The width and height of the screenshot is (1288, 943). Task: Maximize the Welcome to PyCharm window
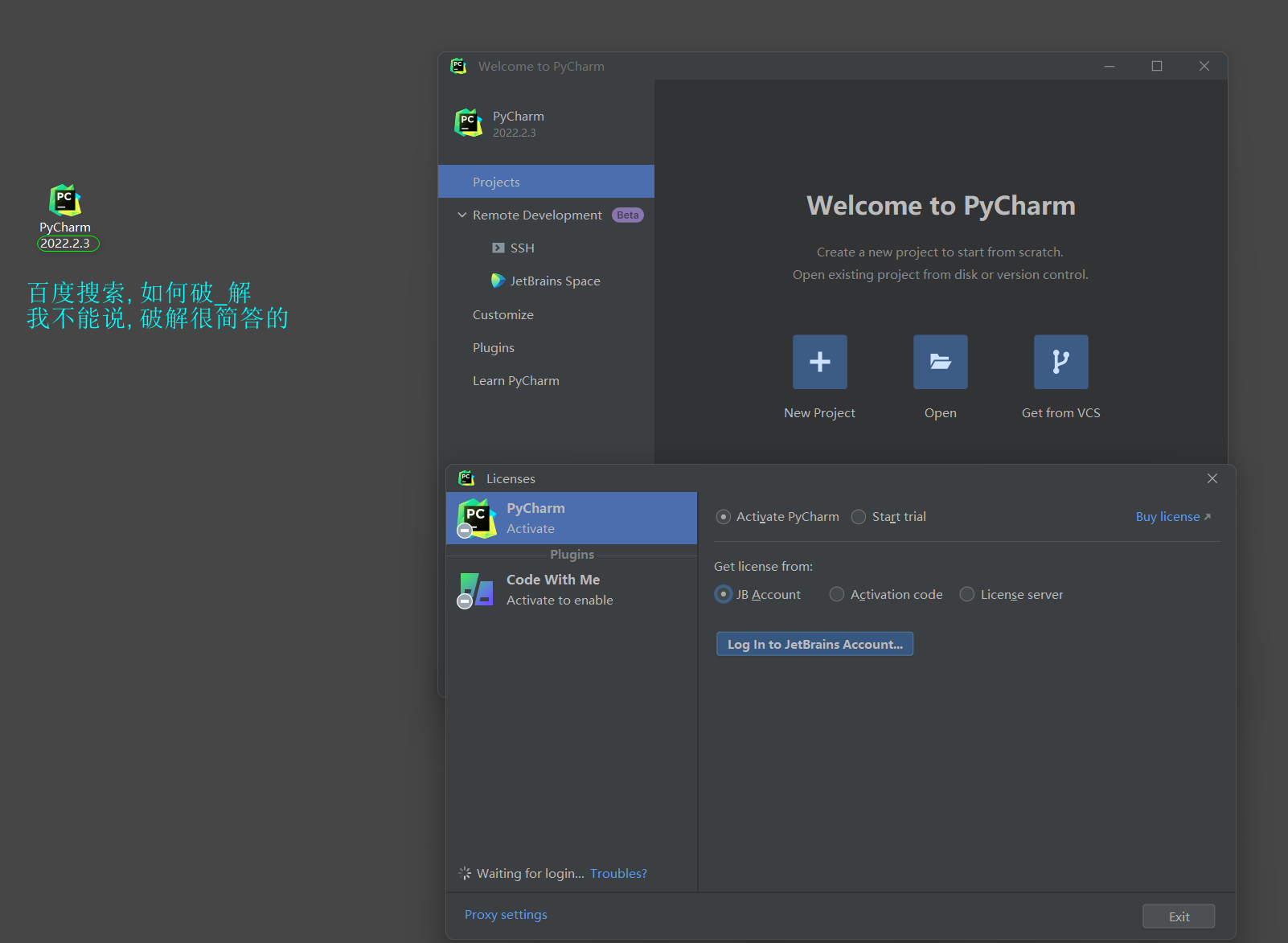coord(1157,66)
